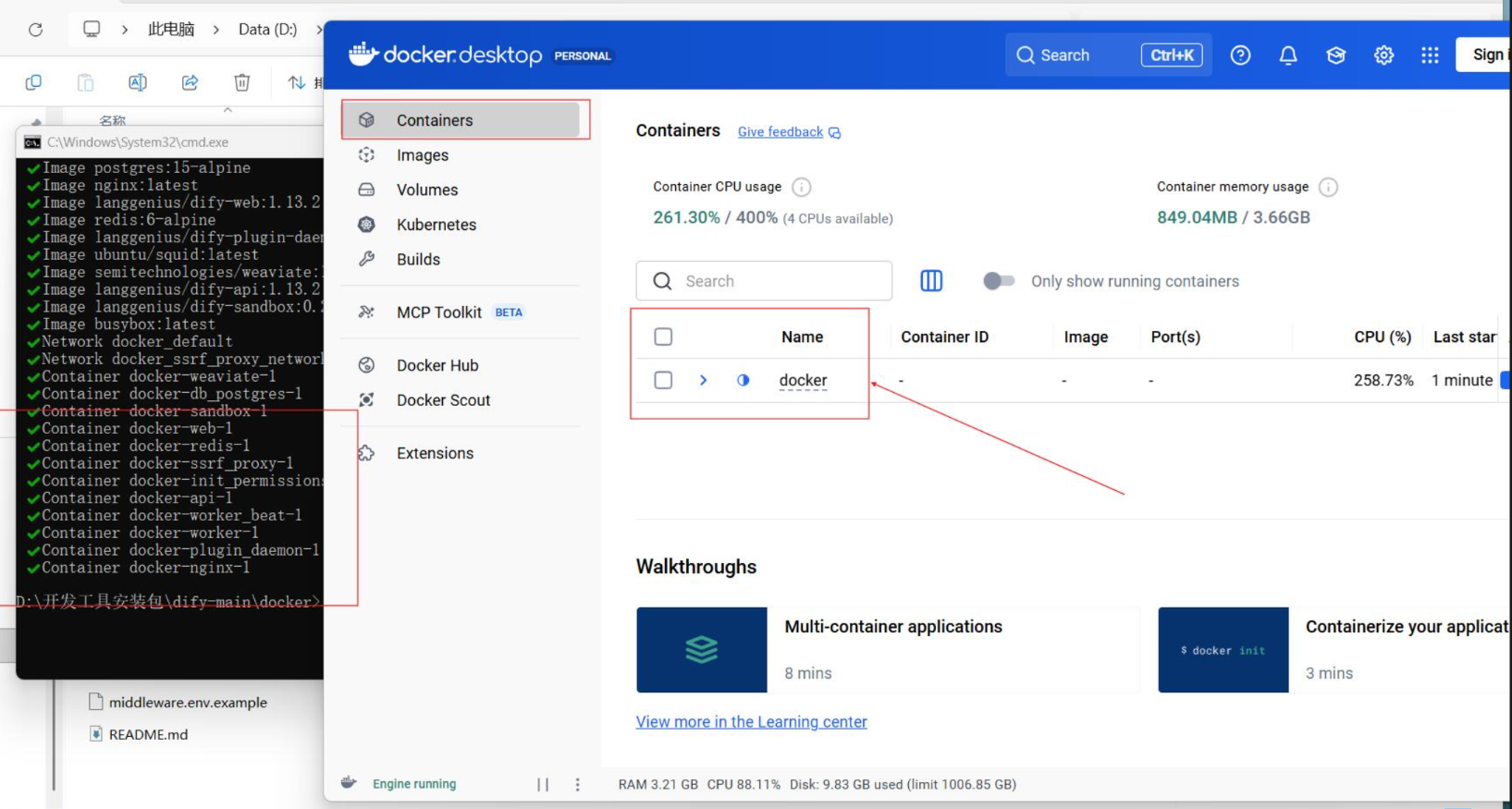Click the Container memory usage info icon
The width and height of the screenshot is (1512, 809).
pos(1328,187)
